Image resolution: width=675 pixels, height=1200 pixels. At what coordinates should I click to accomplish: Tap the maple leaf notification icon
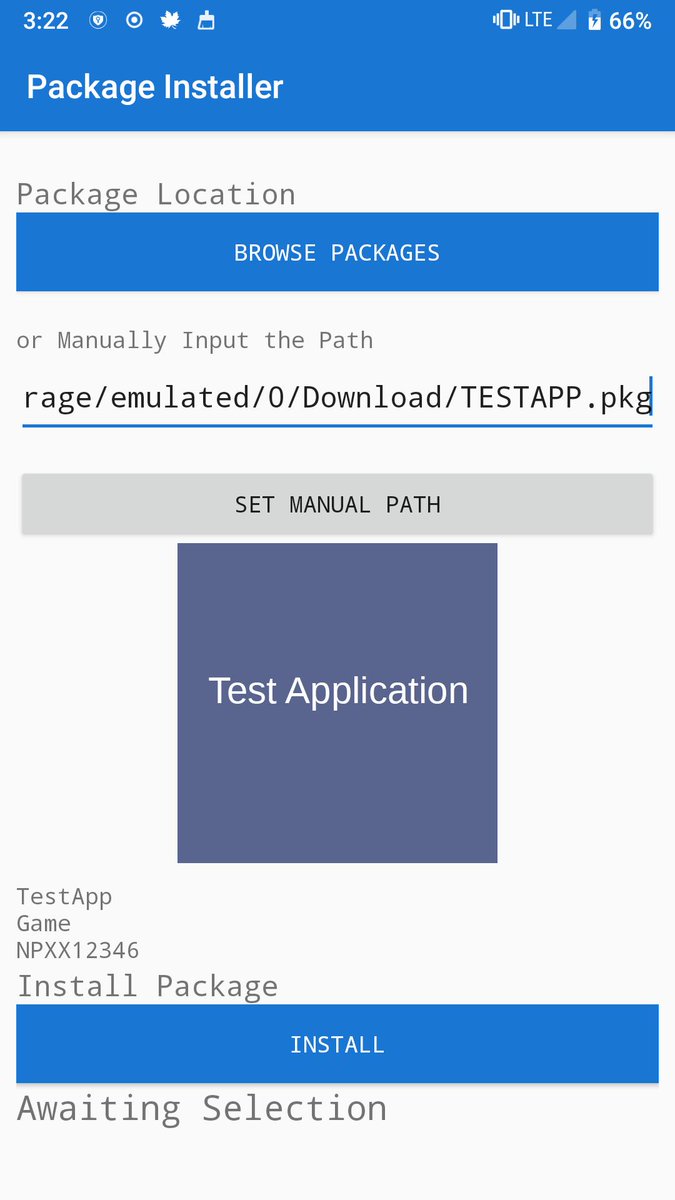coord(170,20)
